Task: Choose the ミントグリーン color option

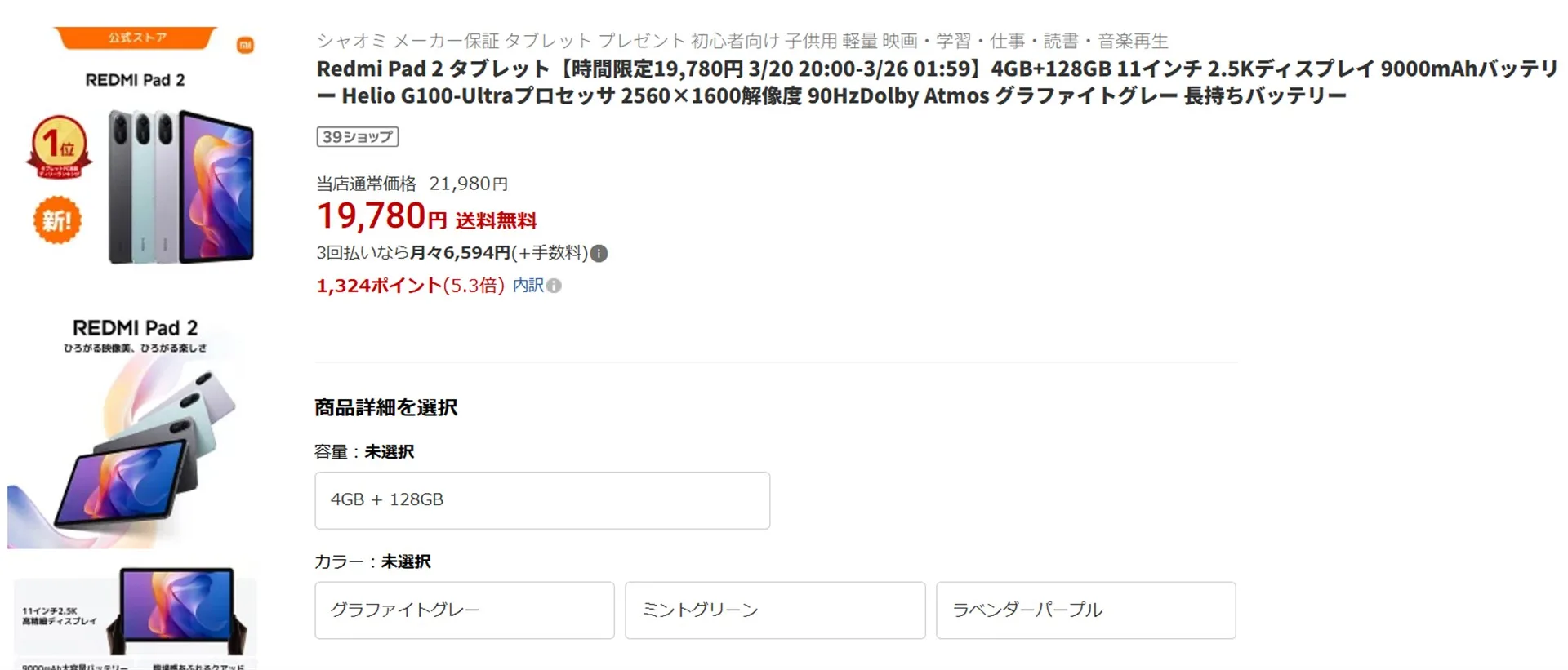Action: 775,610
